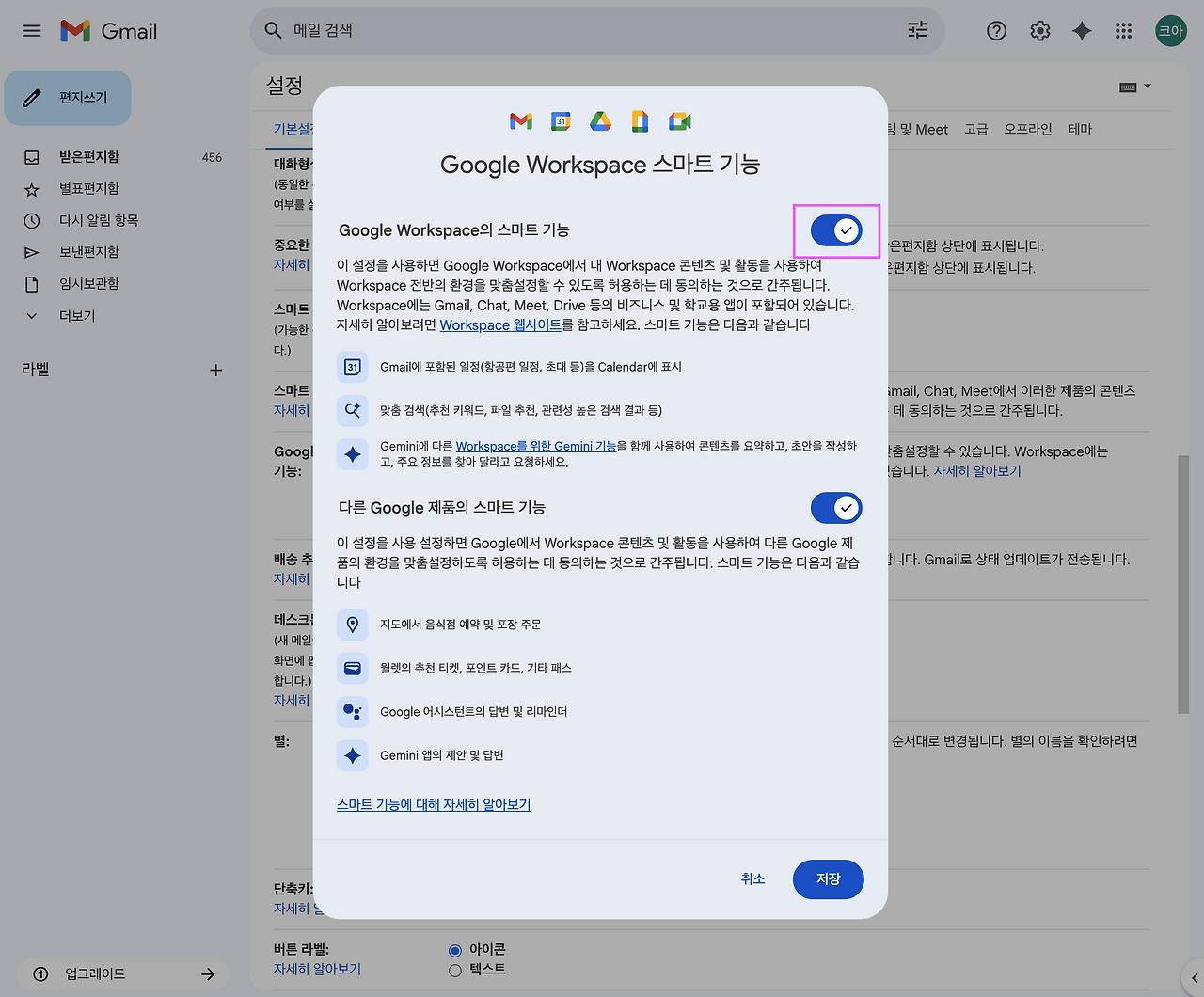1204x997 pixels.
Task: Click the Drive icon in the dialog header
Action: pos(600,120)
